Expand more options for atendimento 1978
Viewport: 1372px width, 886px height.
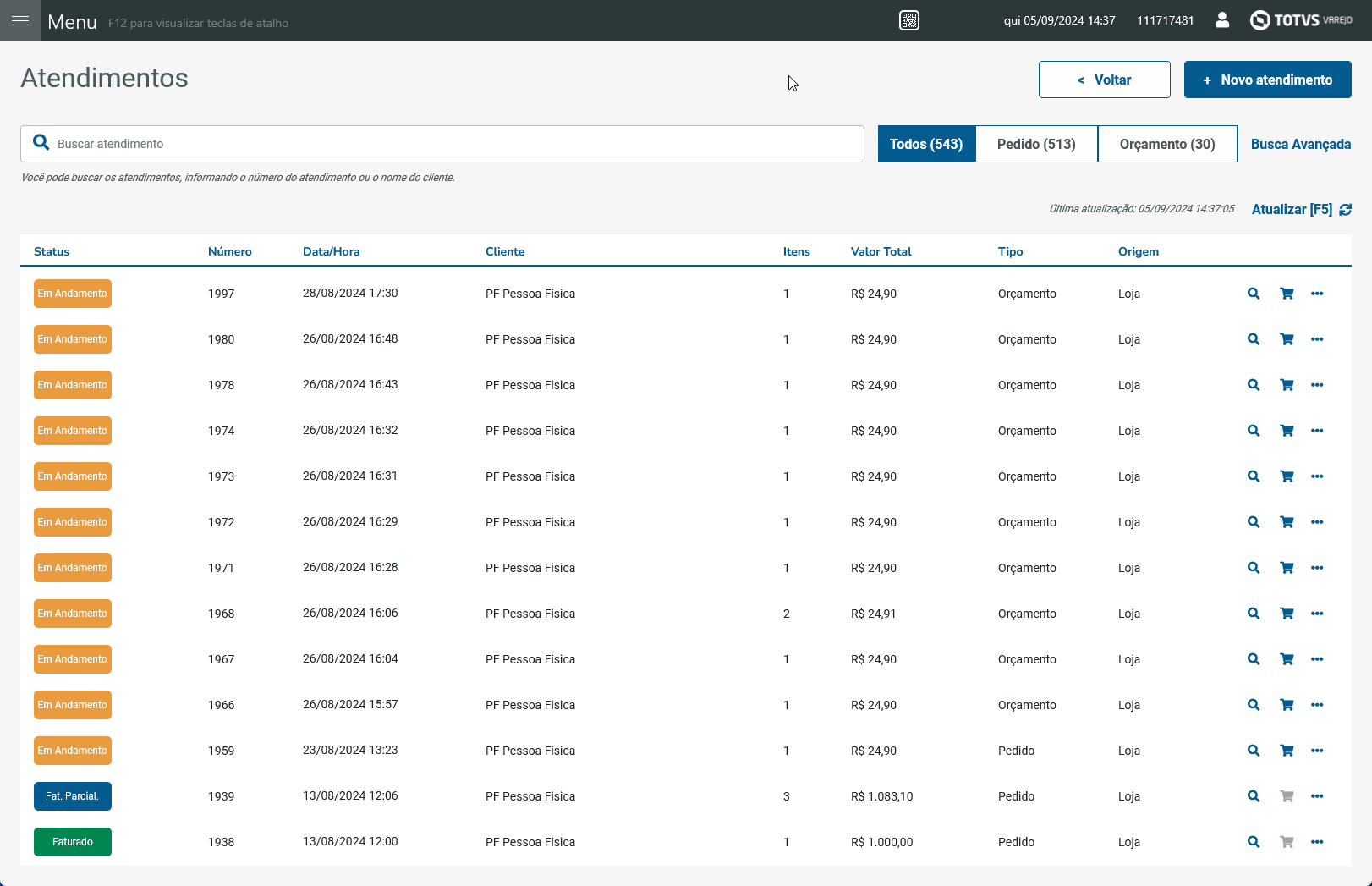point(1317,385)
